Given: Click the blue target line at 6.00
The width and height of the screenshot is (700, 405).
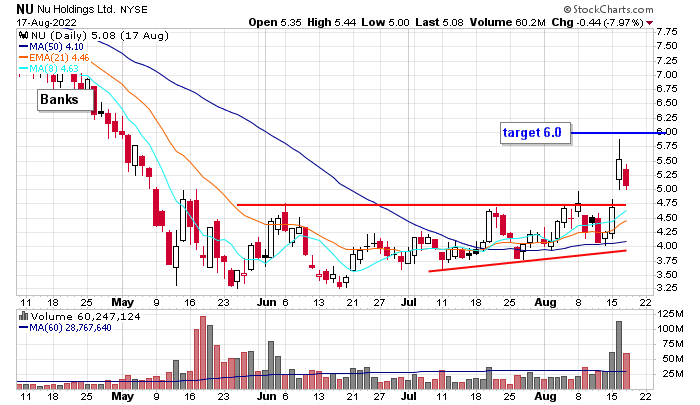Looking at the screenshot, I should pyautogui.click(x=618, y=133).
